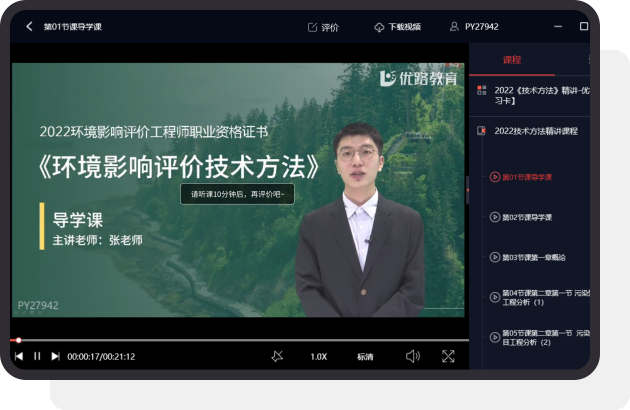Open the 1.0X playback speed menu
Screen dimensions: 630x410
(318, 356)
